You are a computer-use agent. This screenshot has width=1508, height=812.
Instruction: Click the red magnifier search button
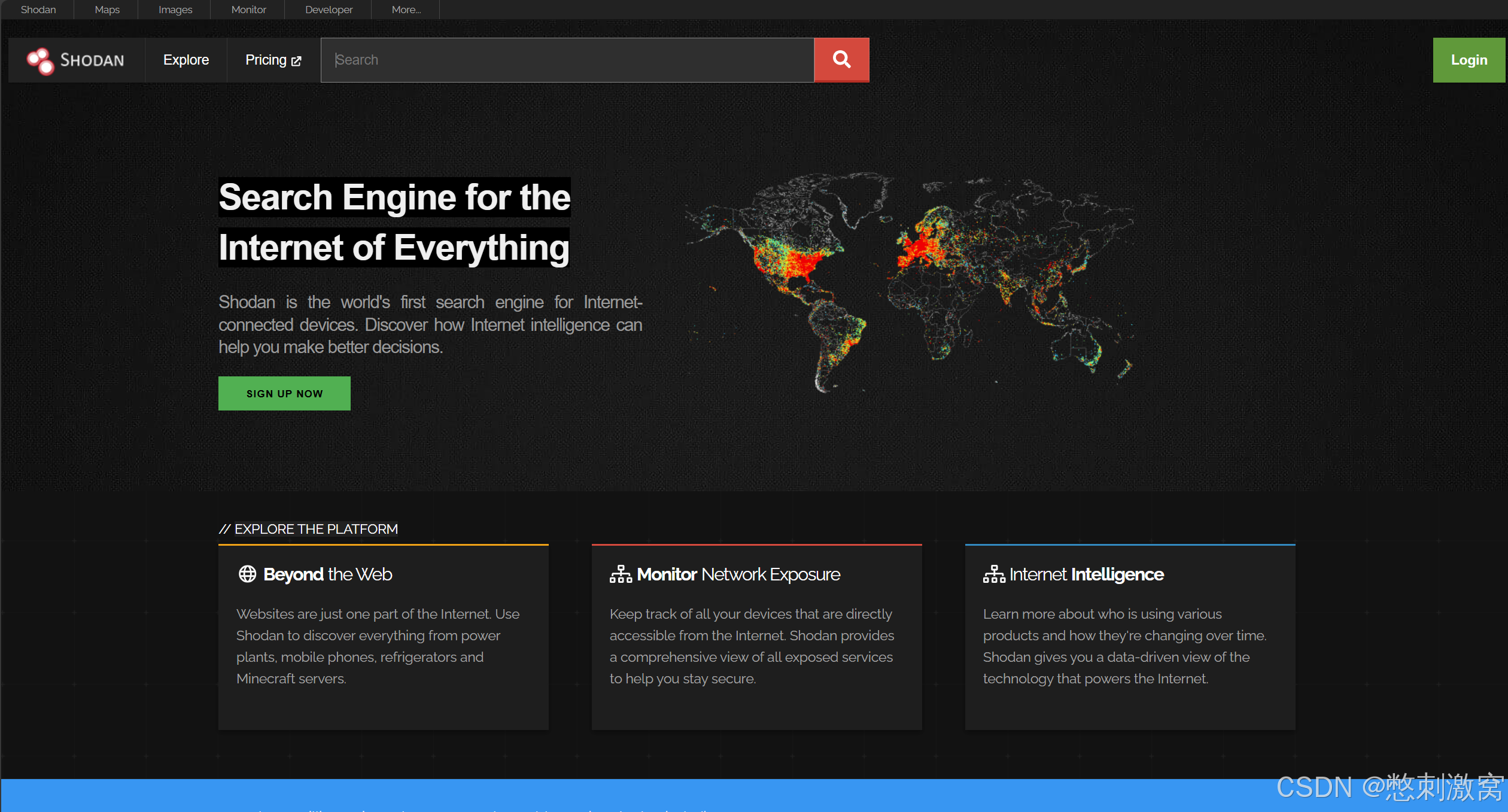tap(841, 60)
